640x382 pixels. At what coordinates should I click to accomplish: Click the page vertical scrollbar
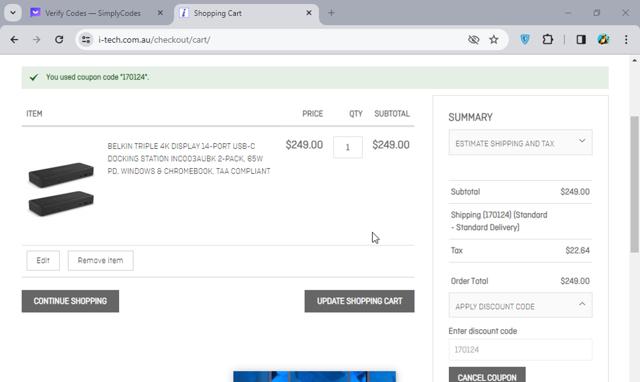click(x=634, y=184)
